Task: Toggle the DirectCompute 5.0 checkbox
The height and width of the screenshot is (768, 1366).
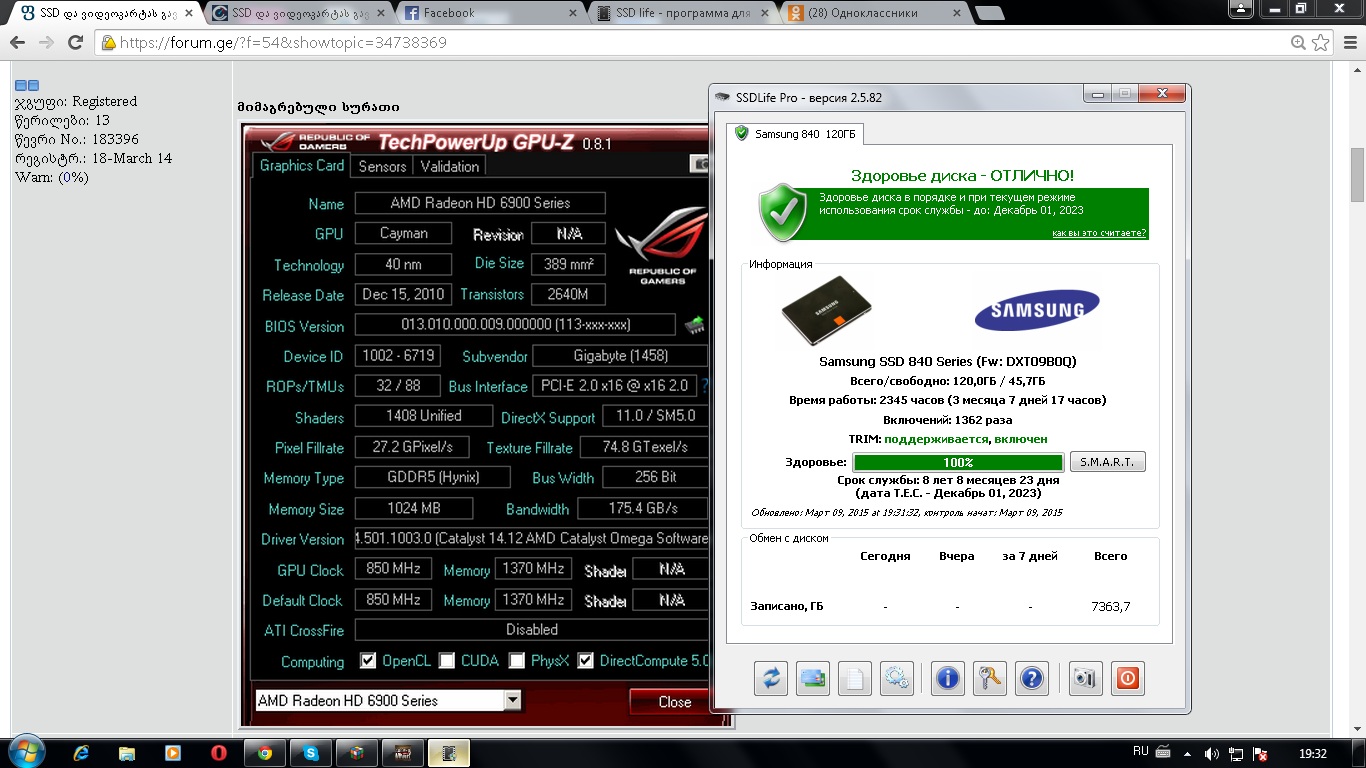Action: [585, 661]
